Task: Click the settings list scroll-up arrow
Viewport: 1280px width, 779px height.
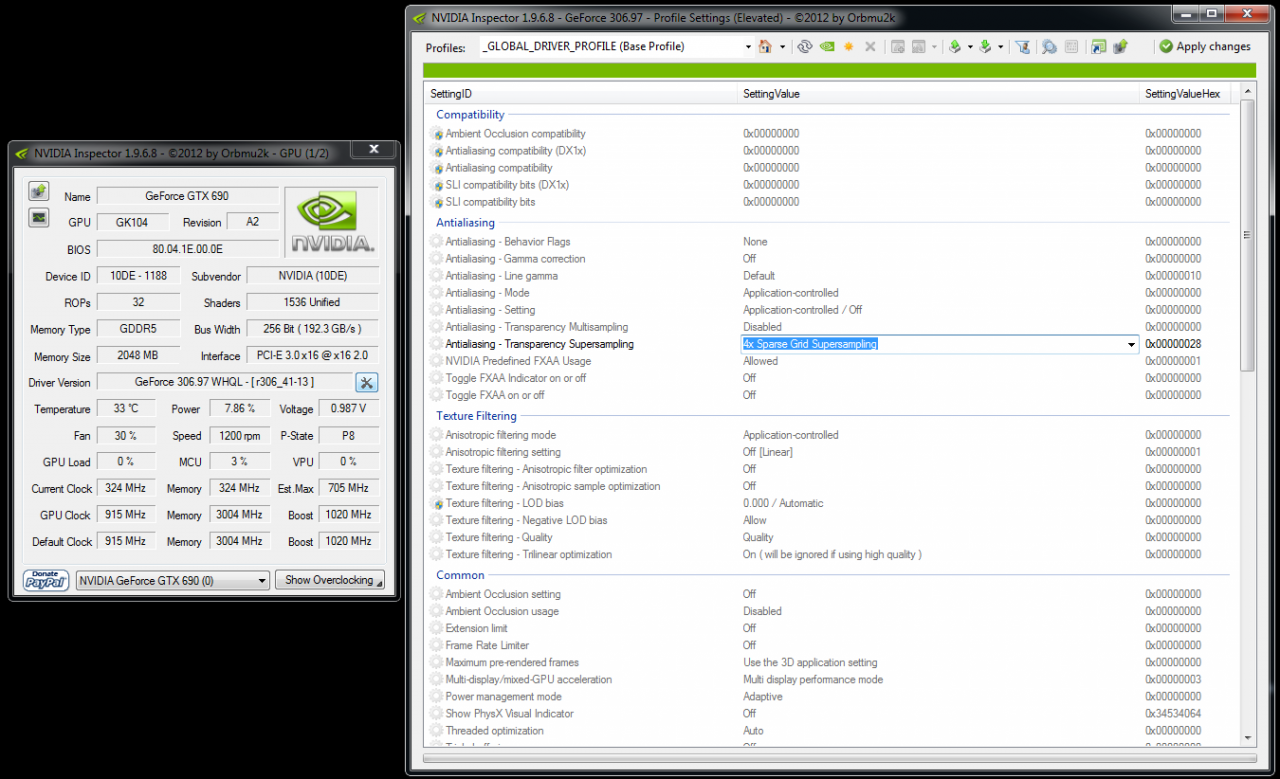Action: coord(1247,92)
